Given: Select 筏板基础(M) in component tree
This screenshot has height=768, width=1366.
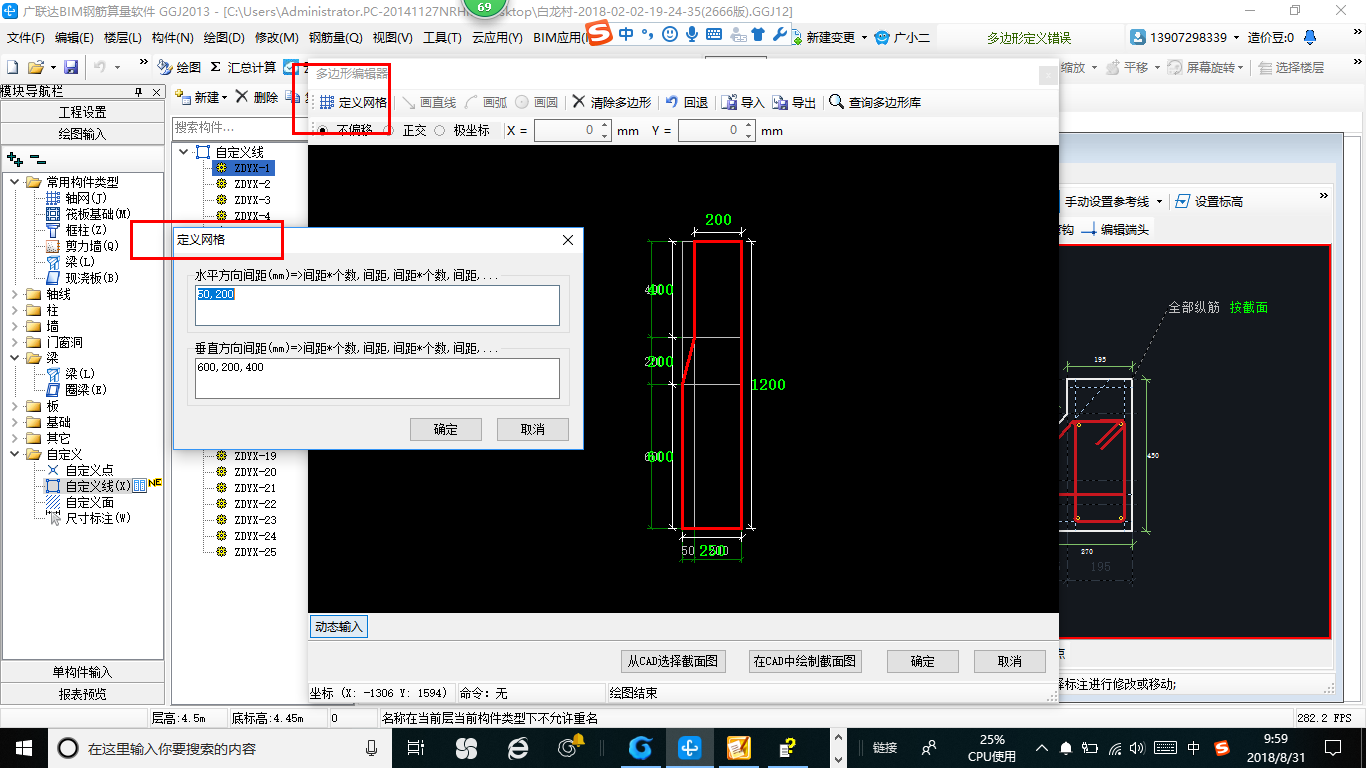Looking at the screenshot, I should coord(98,214).
